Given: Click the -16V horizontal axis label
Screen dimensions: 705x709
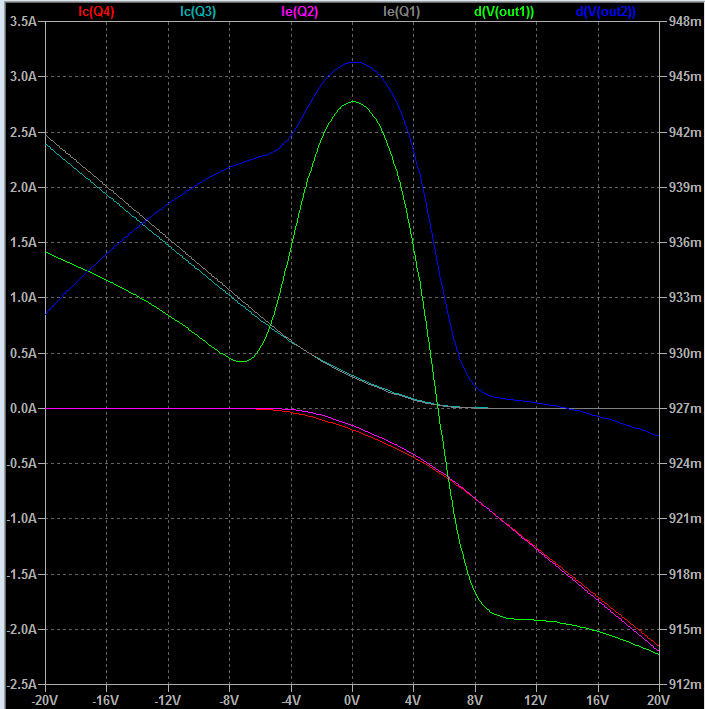Looking at the screenshot, I should point(106,700).
